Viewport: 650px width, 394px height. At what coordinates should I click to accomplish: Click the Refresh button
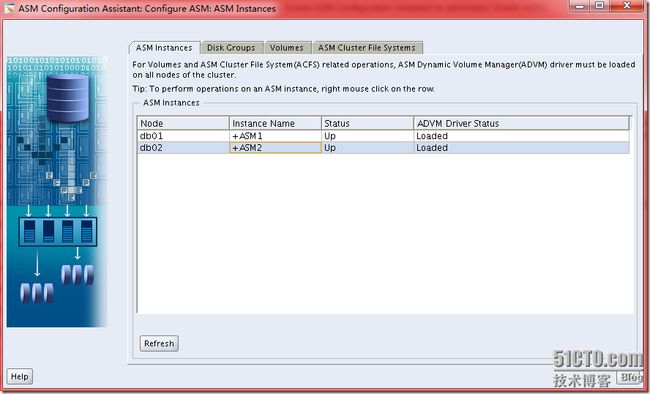(x=159, y=343)
